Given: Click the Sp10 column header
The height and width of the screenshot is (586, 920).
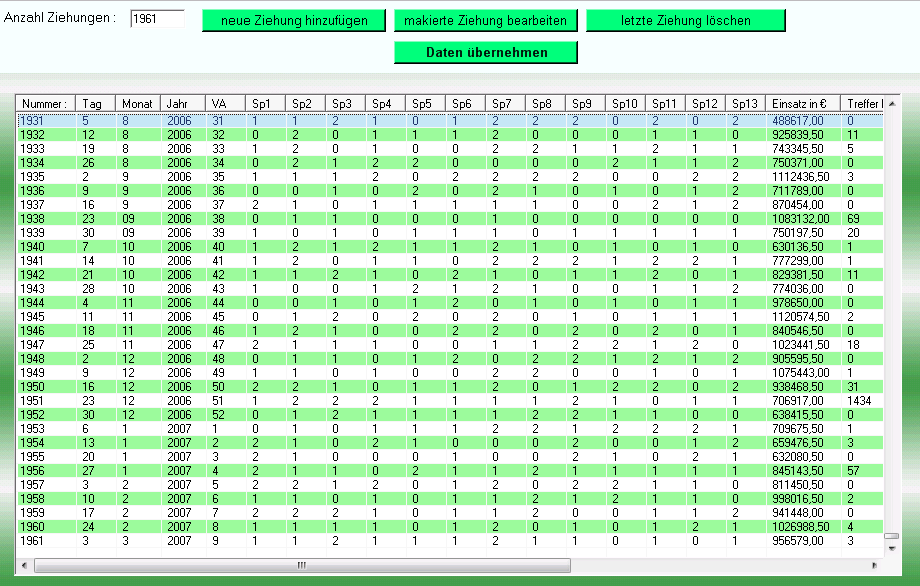Looking at the screenshot, I should (625, 104).
